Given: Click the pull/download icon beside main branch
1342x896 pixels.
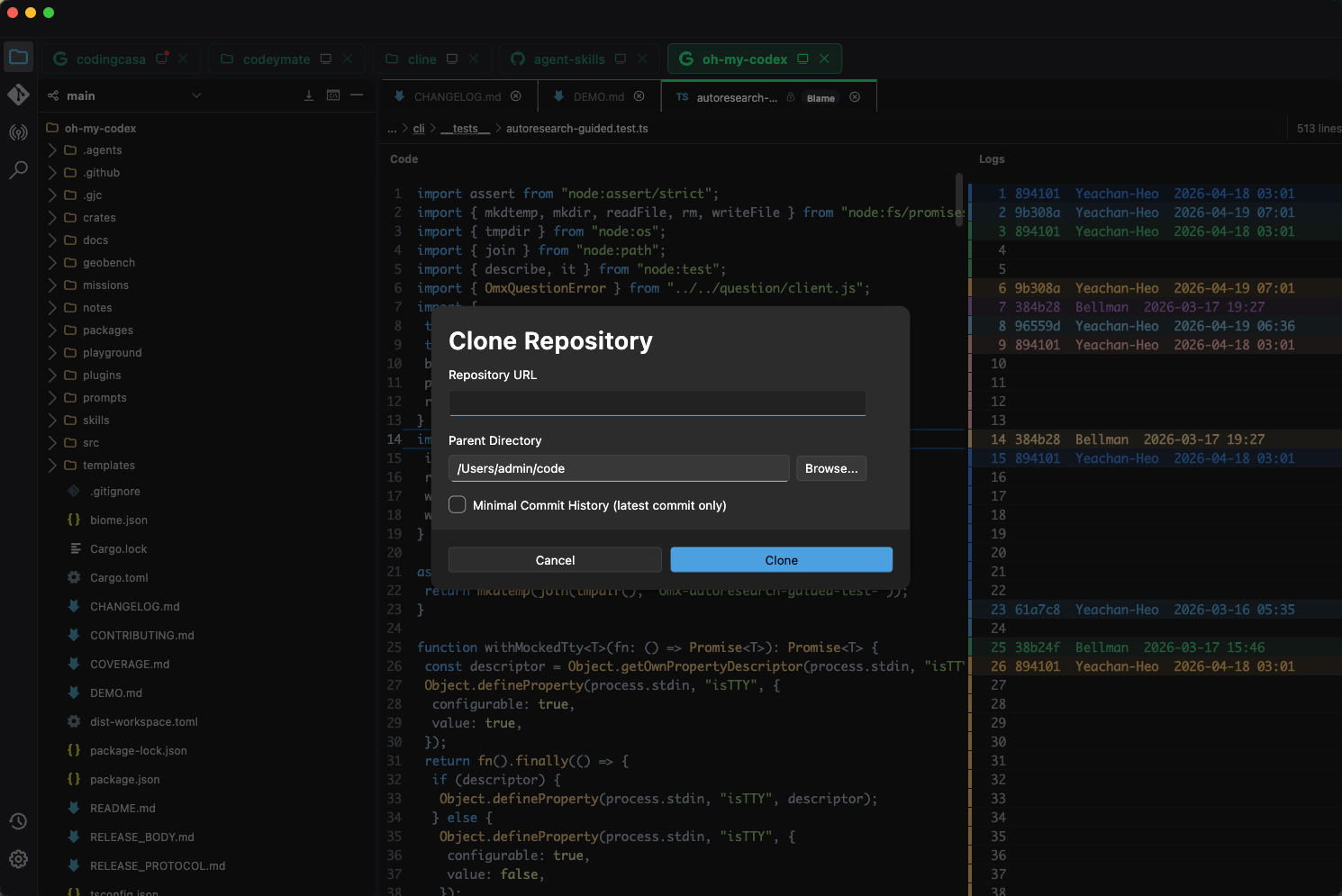Looking at the screenshot, I should pyautogui.click(x=309, y=95).
